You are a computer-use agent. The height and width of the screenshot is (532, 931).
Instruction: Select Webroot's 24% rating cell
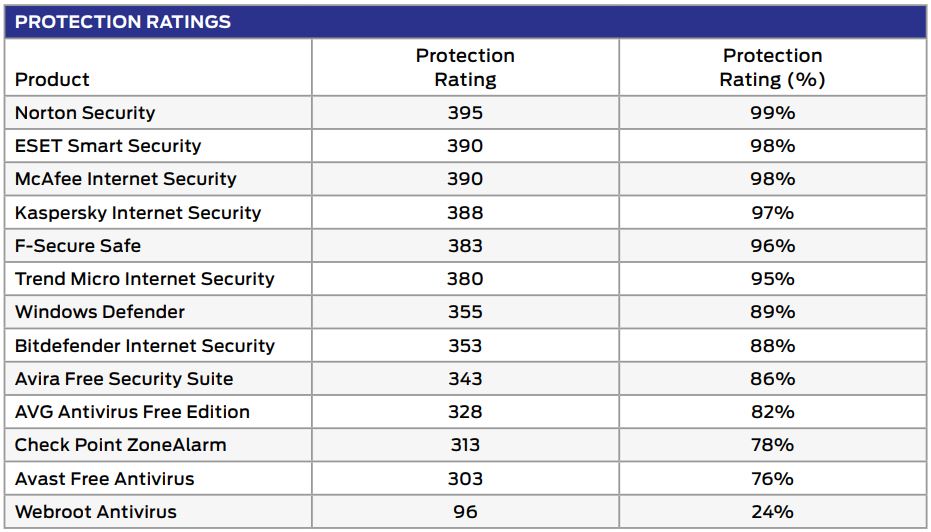[772, 512]
